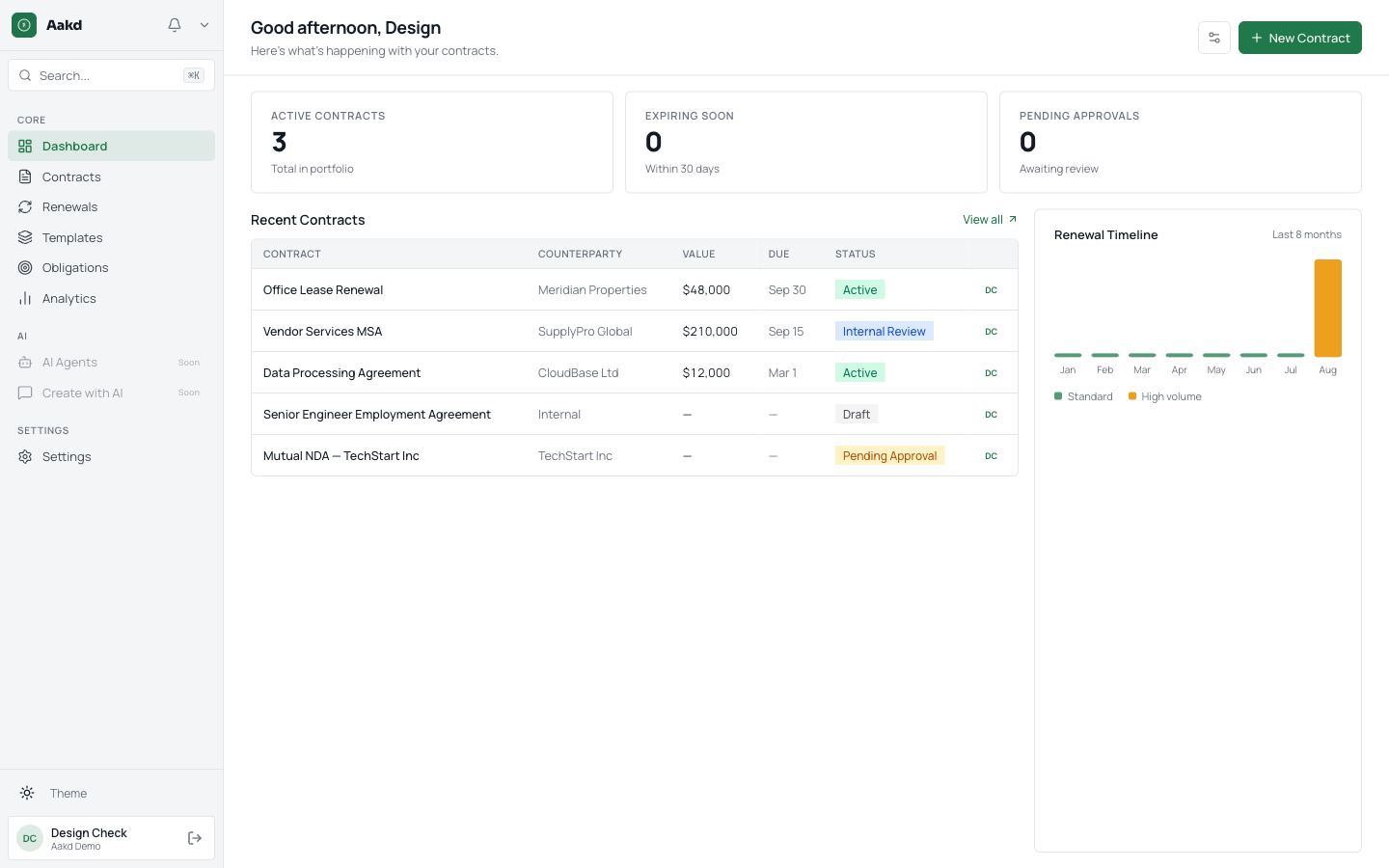Viewport: 1389px width, 868px height.
Task: Click the Analytics bar chart icon
Action: [25, 299]
